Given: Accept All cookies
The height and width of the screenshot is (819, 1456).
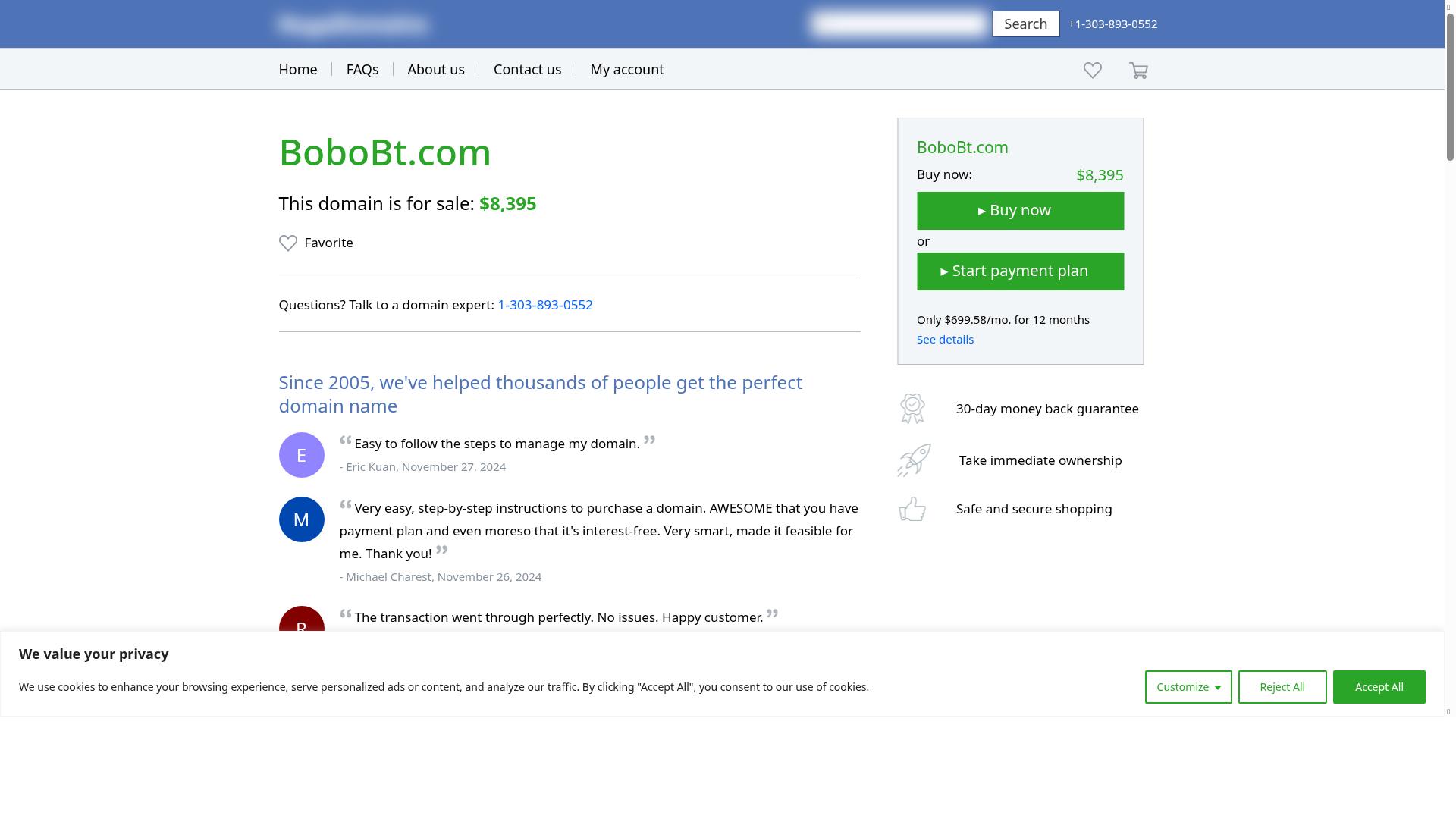Looking at the screenshot, I should tap(1379, 686).
